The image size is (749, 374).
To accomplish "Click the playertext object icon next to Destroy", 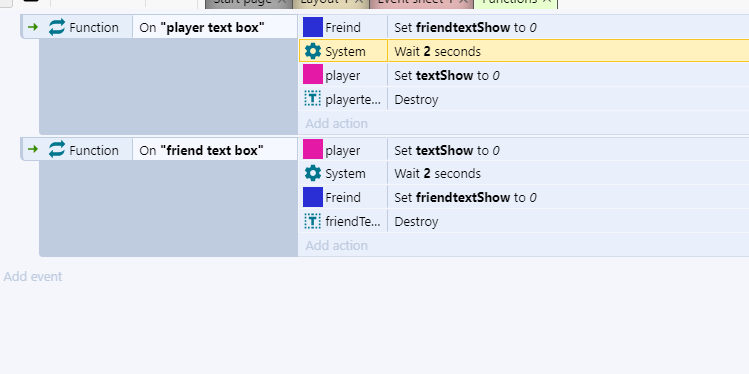I will point(312,99).
